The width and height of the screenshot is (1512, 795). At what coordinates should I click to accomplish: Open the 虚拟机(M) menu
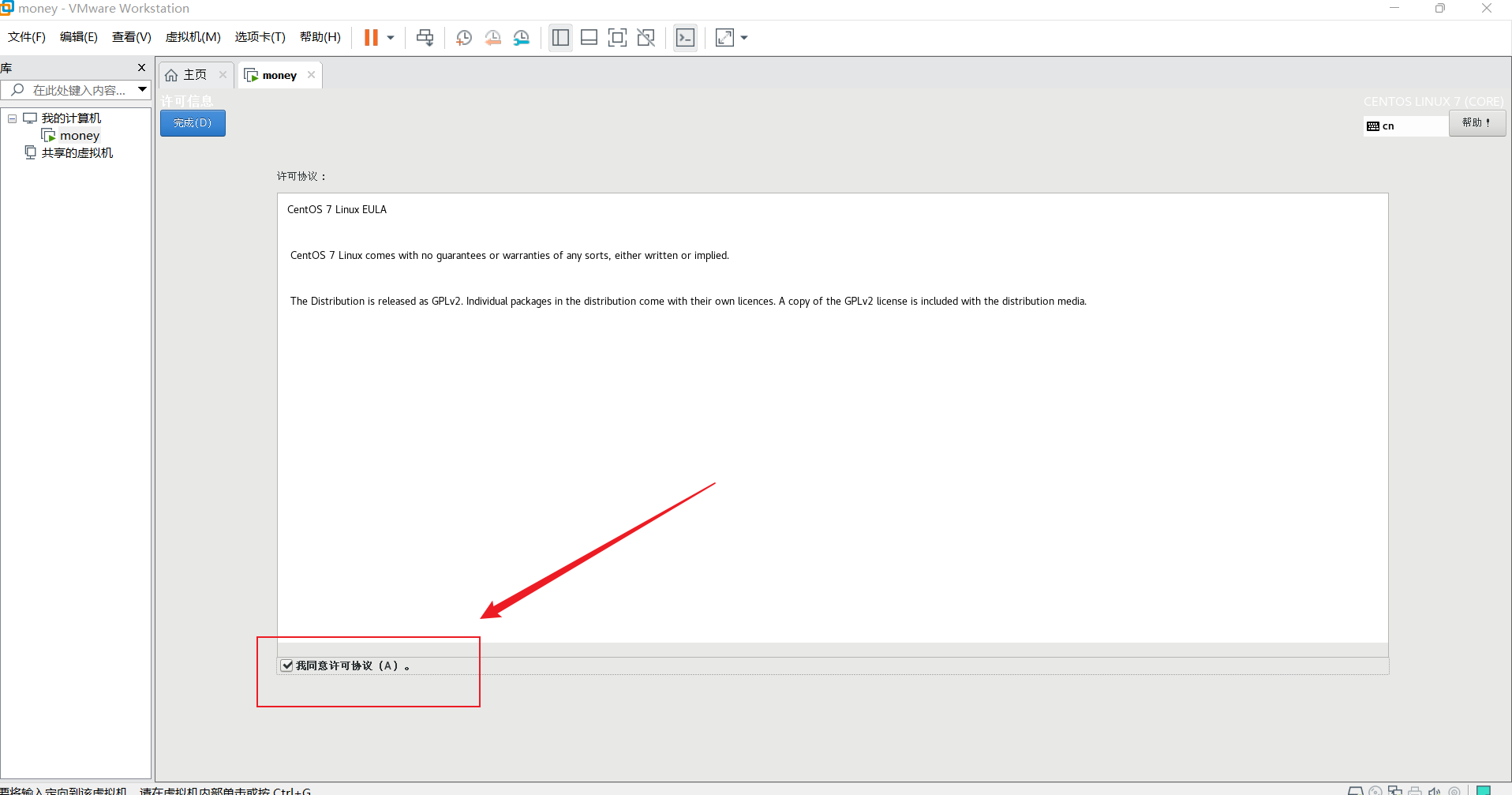pos(193,37)
